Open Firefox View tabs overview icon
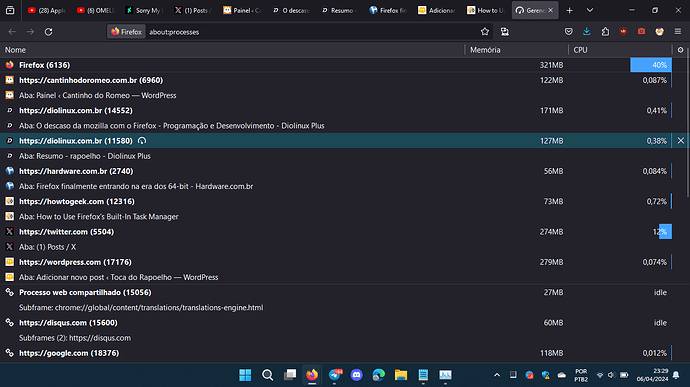This screenshot has width=690, height=387. [10, 10]
